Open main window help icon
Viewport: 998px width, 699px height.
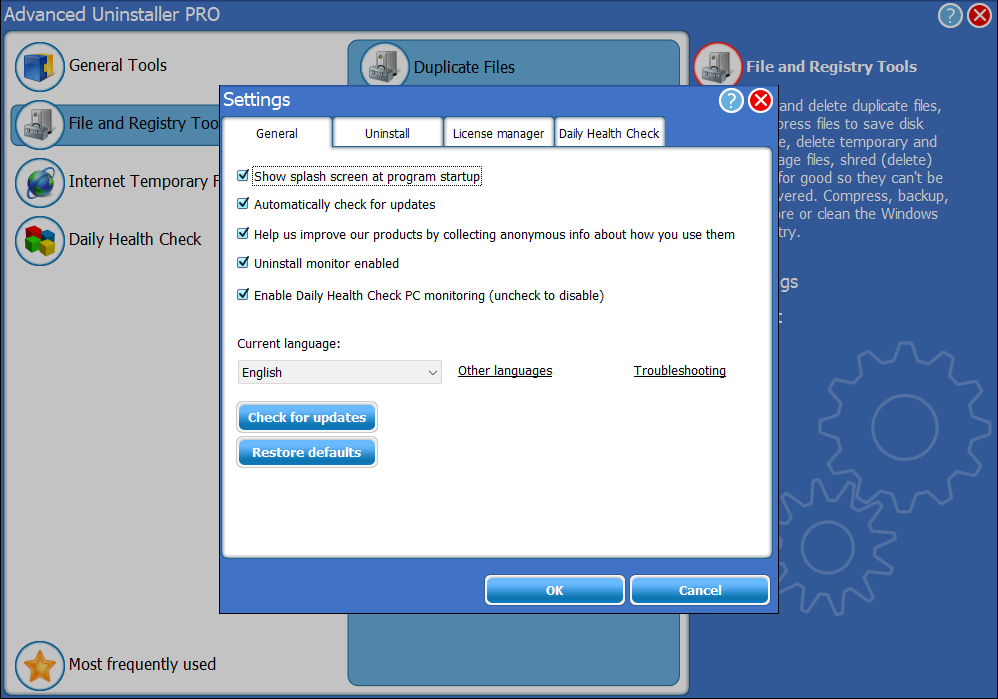950,15
